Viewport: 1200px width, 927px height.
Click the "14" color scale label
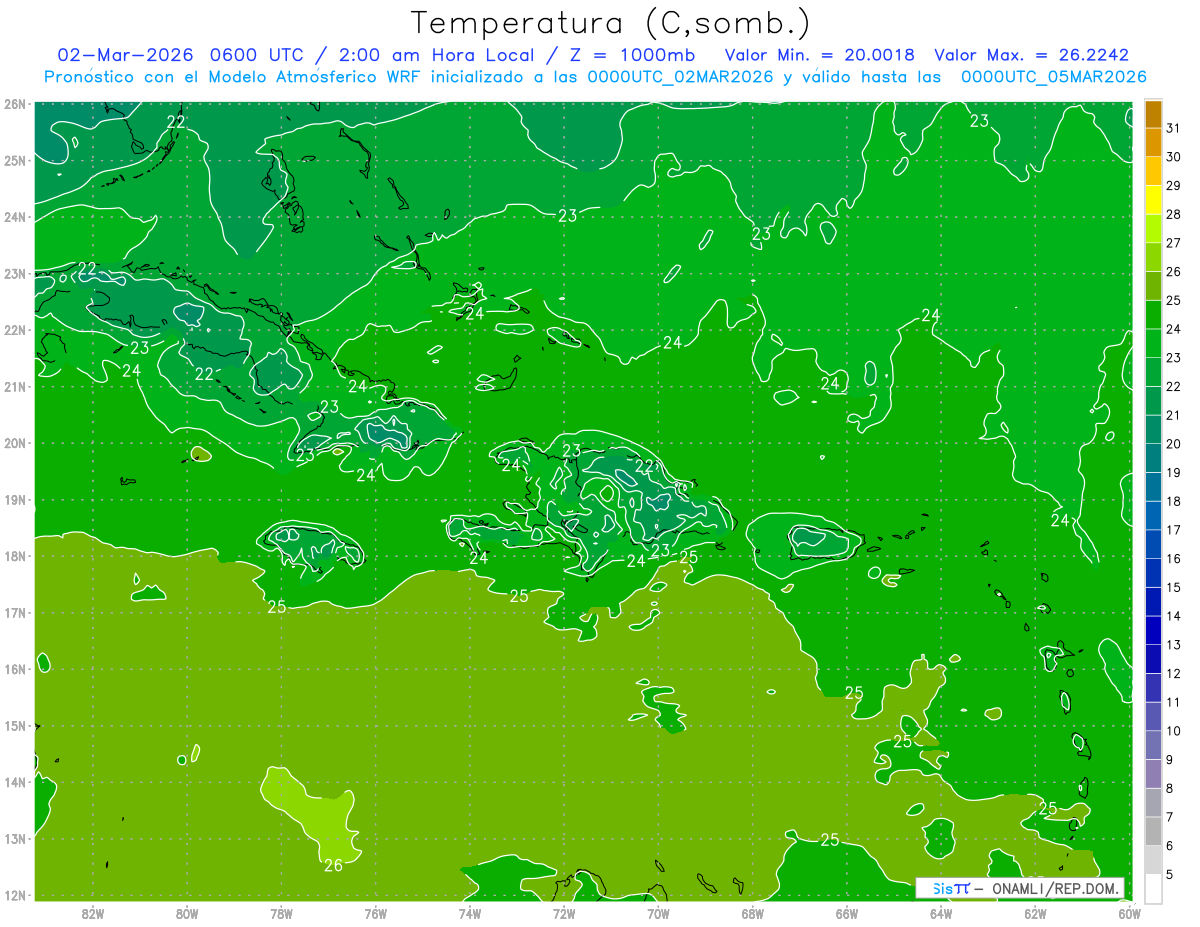coord(1173,616)
